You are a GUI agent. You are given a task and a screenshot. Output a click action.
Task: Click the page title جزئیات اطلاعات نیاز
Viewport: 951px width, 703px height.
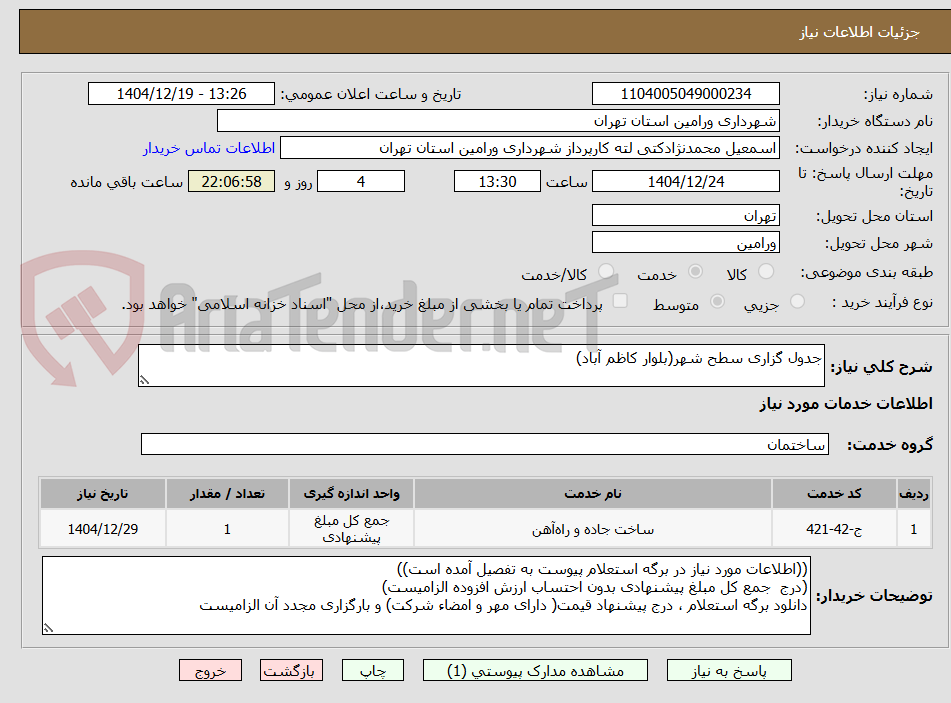pos(859,32)
